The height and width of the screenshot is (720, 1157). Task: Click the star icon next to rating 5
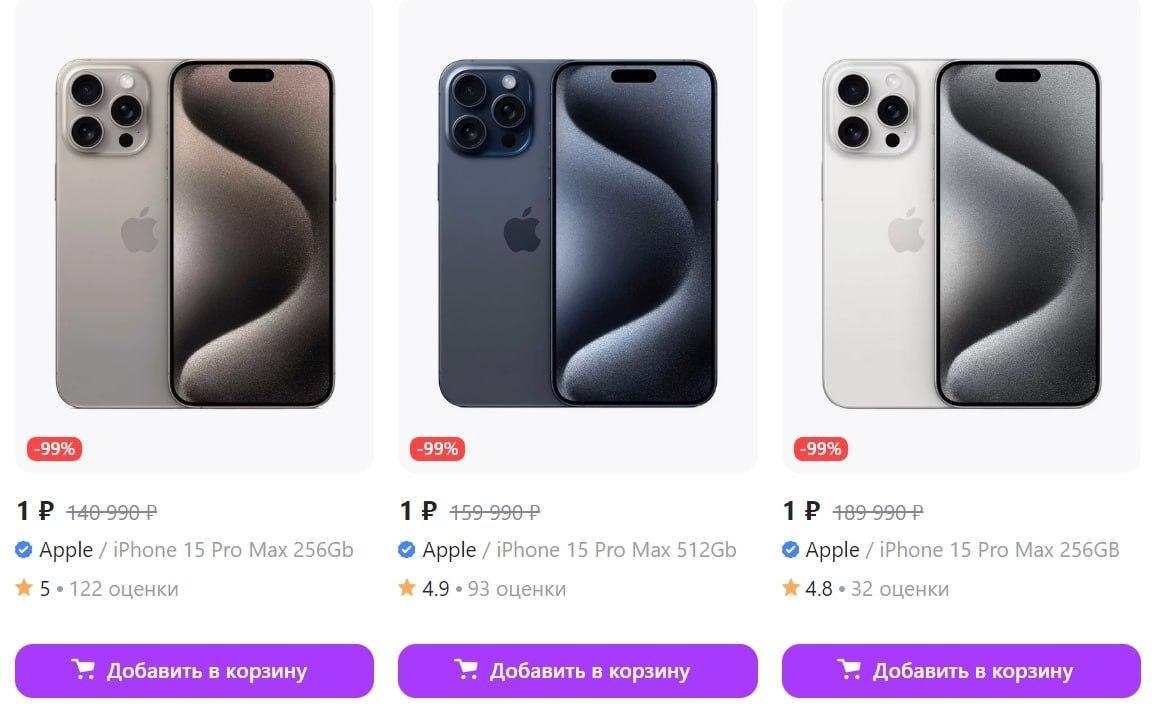tap(24, 588)
